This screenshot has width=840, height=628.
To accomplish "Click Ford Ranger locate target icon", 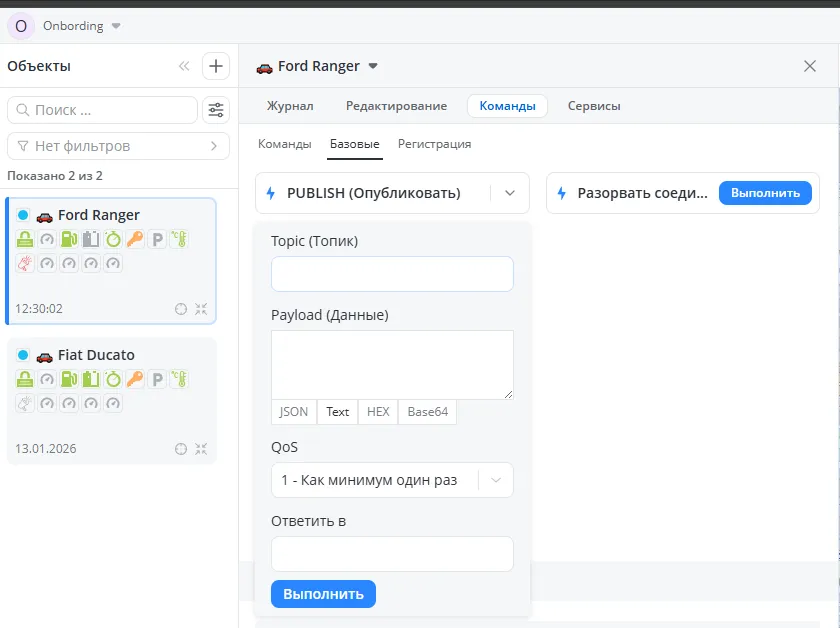I will coord(180,309).
